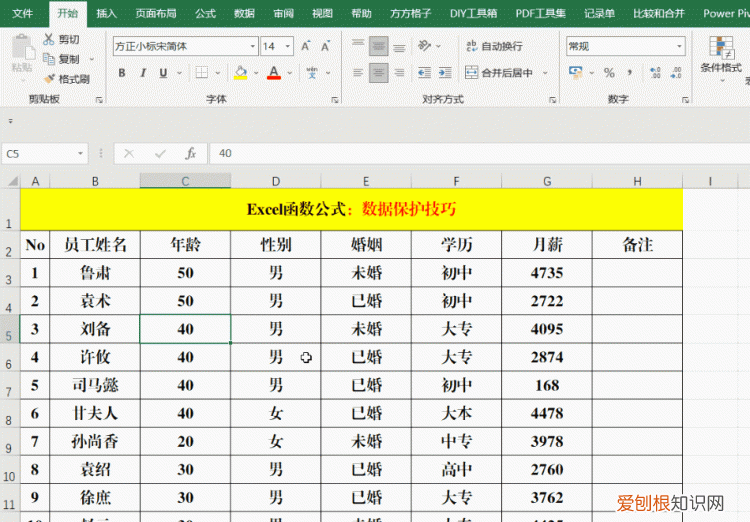This screenshot has height=522, width=750.
Task: Select cell with 孙尚香
Action: click(95, 441)
